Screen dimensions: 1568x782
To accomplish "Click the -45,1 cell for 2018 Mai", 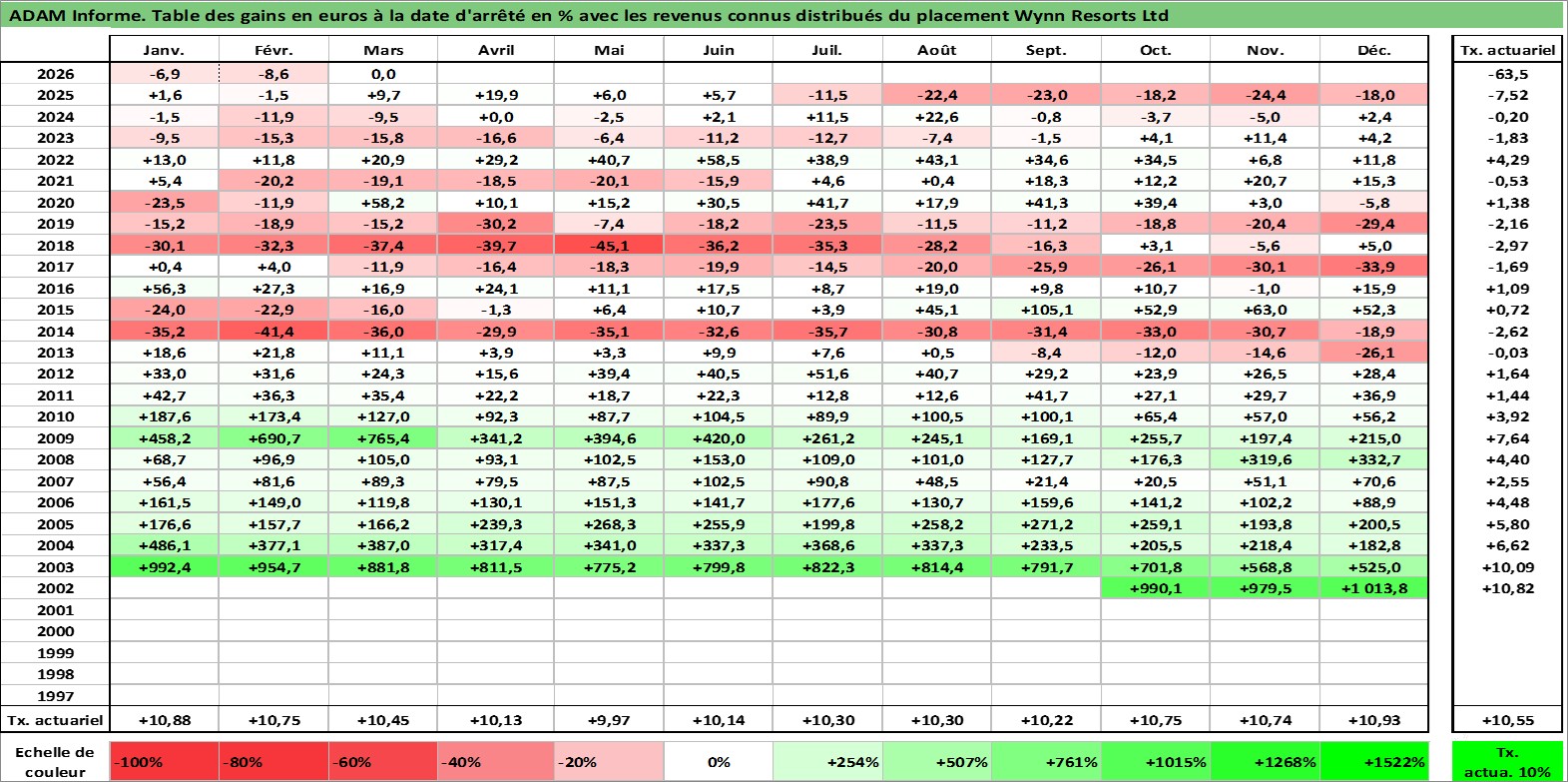I will point(609,246).
